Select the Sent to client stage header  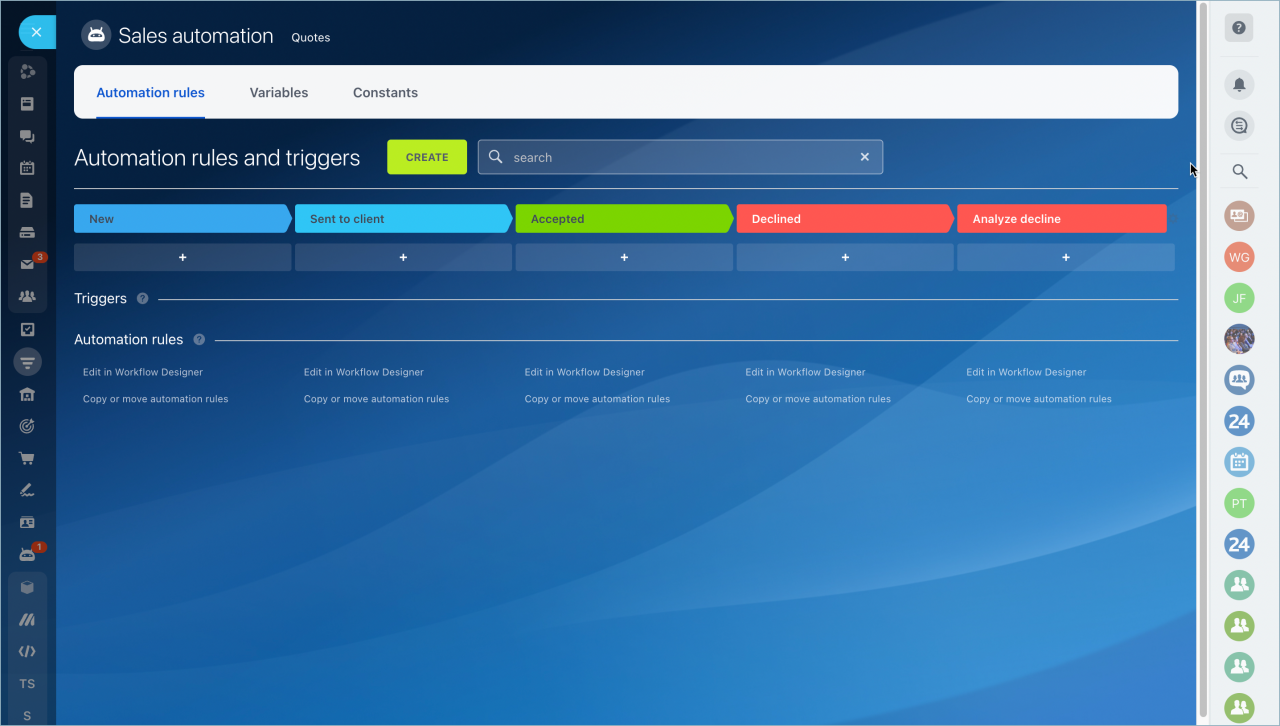(404, 219)
